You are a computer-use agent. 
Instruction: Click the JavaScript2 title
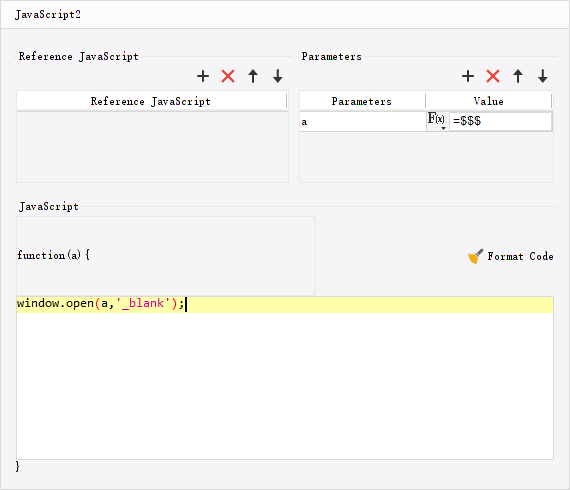click(x=48, y=15)
